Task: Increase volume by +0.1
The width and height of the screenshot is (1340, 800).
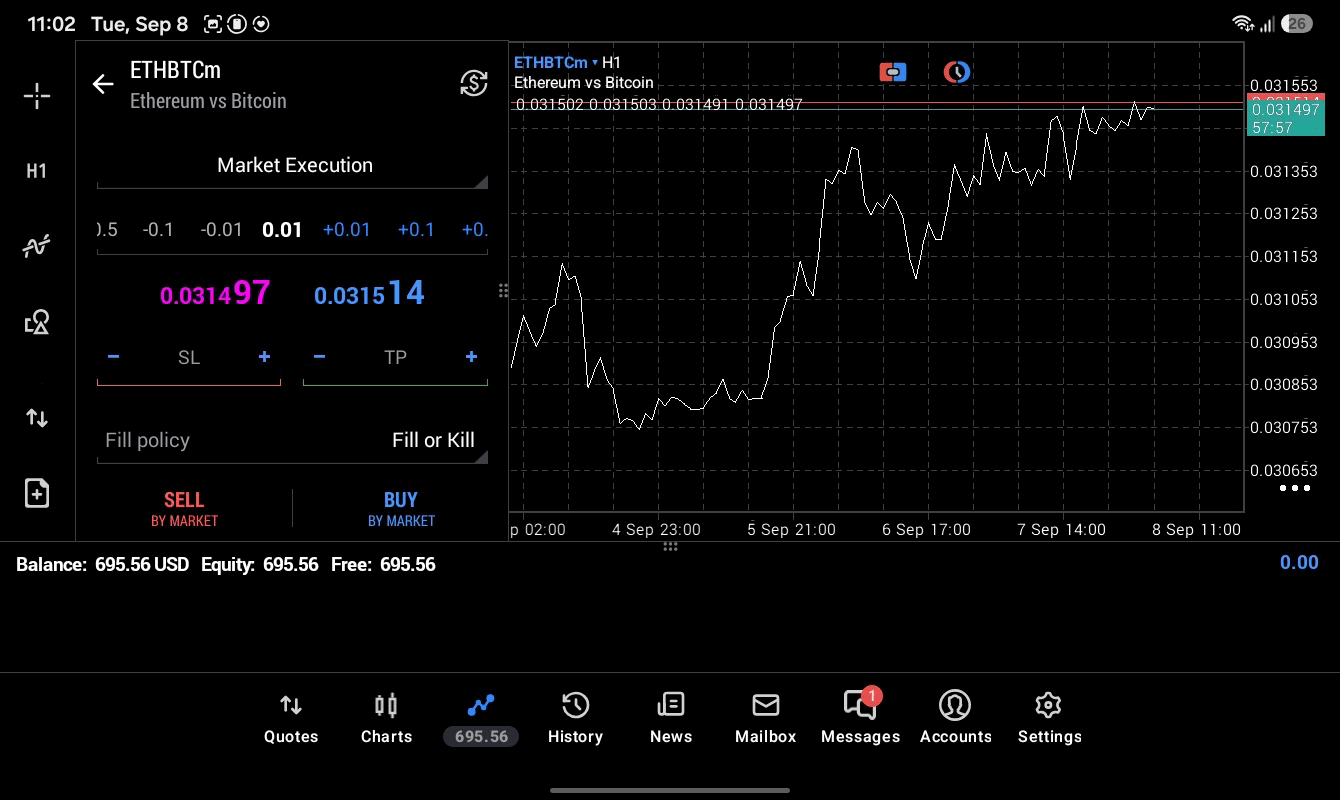Action: point(416,230)
